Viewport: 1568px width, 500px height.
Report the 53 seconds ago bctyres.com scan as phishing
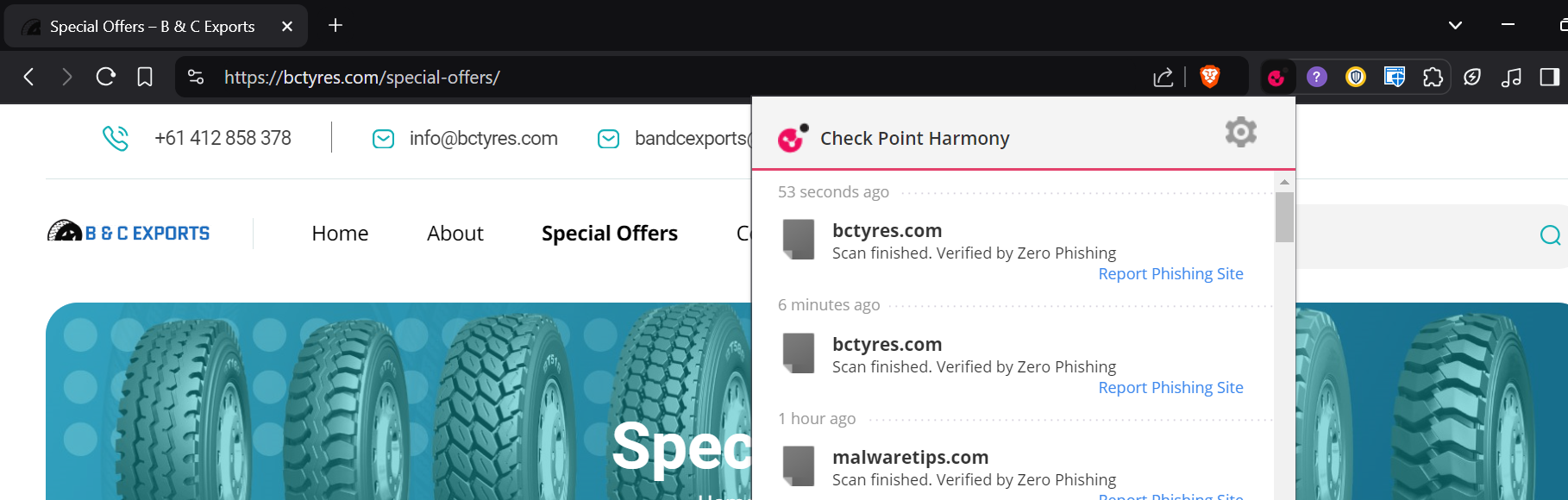(x=1170, y=274)
